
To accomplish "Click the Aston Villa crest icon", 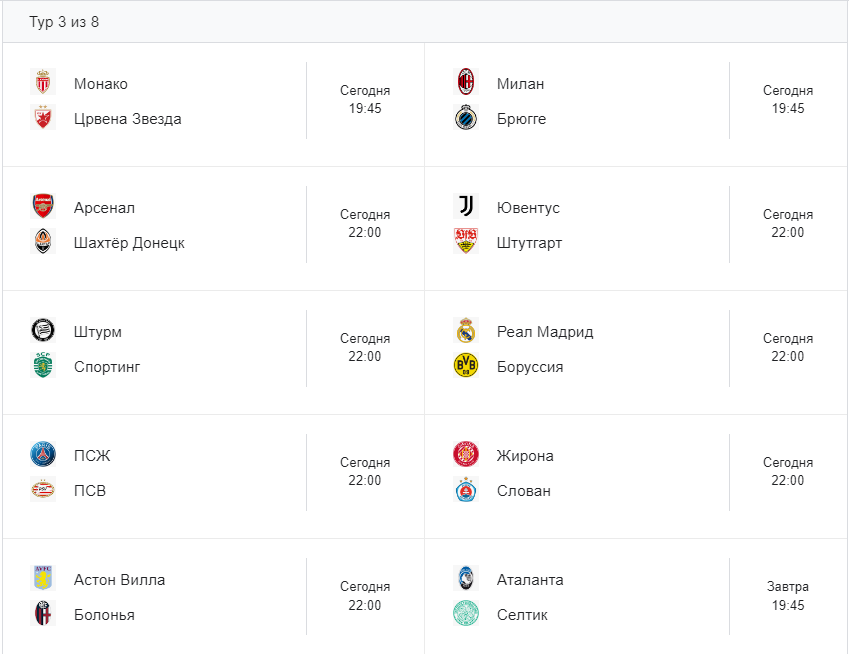I will (x=42, y=579).
